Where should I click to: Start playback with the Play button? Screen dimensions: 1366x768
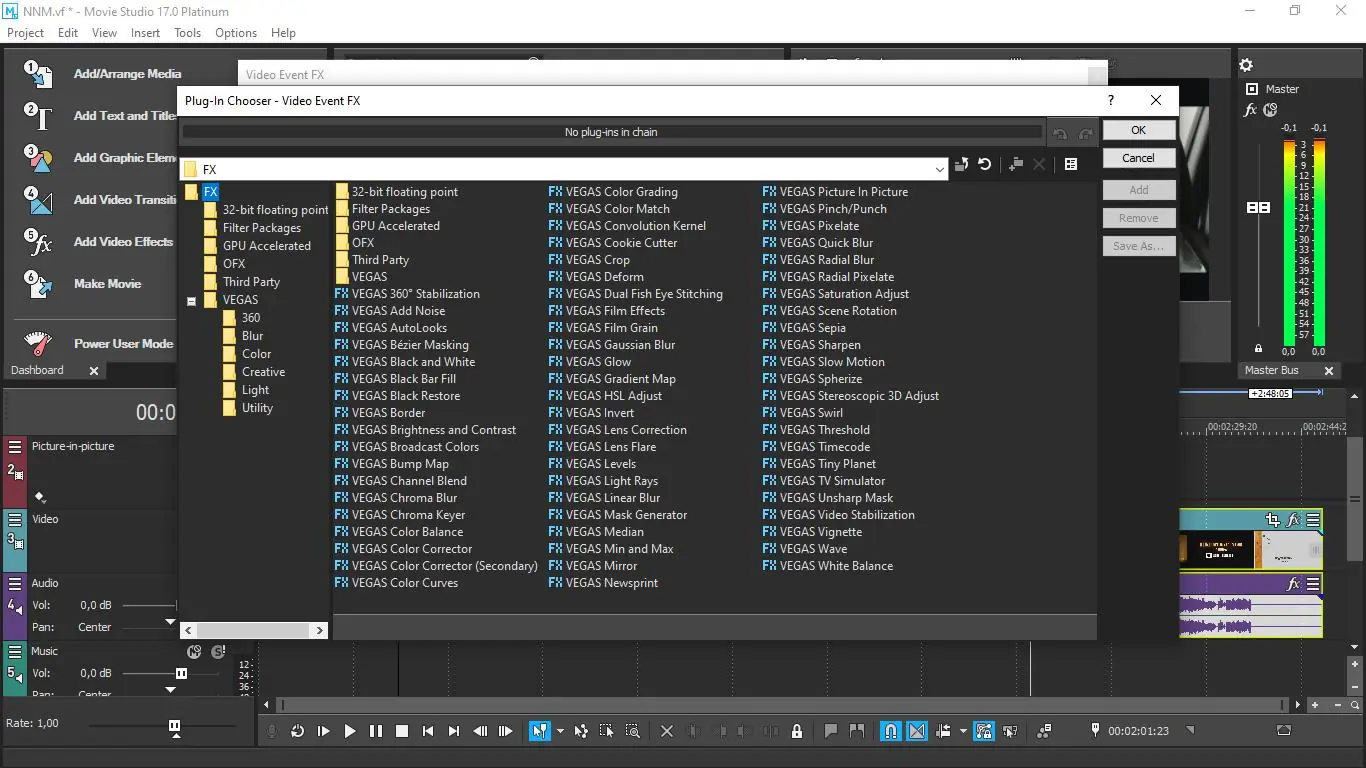pos(349,731)
